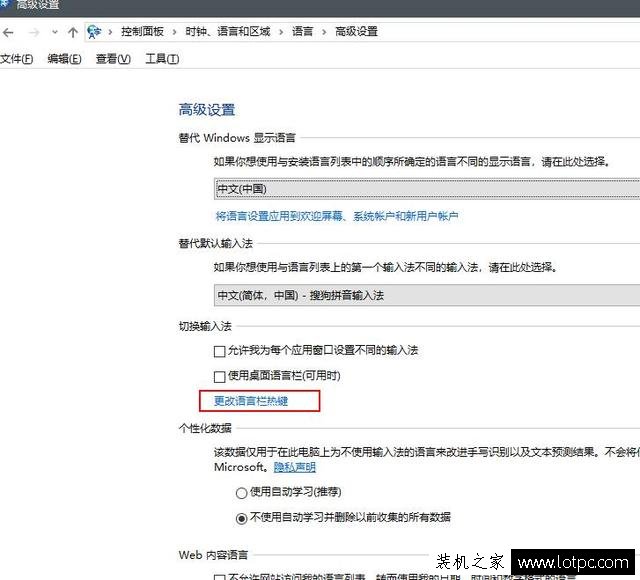Click the 高级设置 page heading
640x580 pixels.
coord(207,110)
